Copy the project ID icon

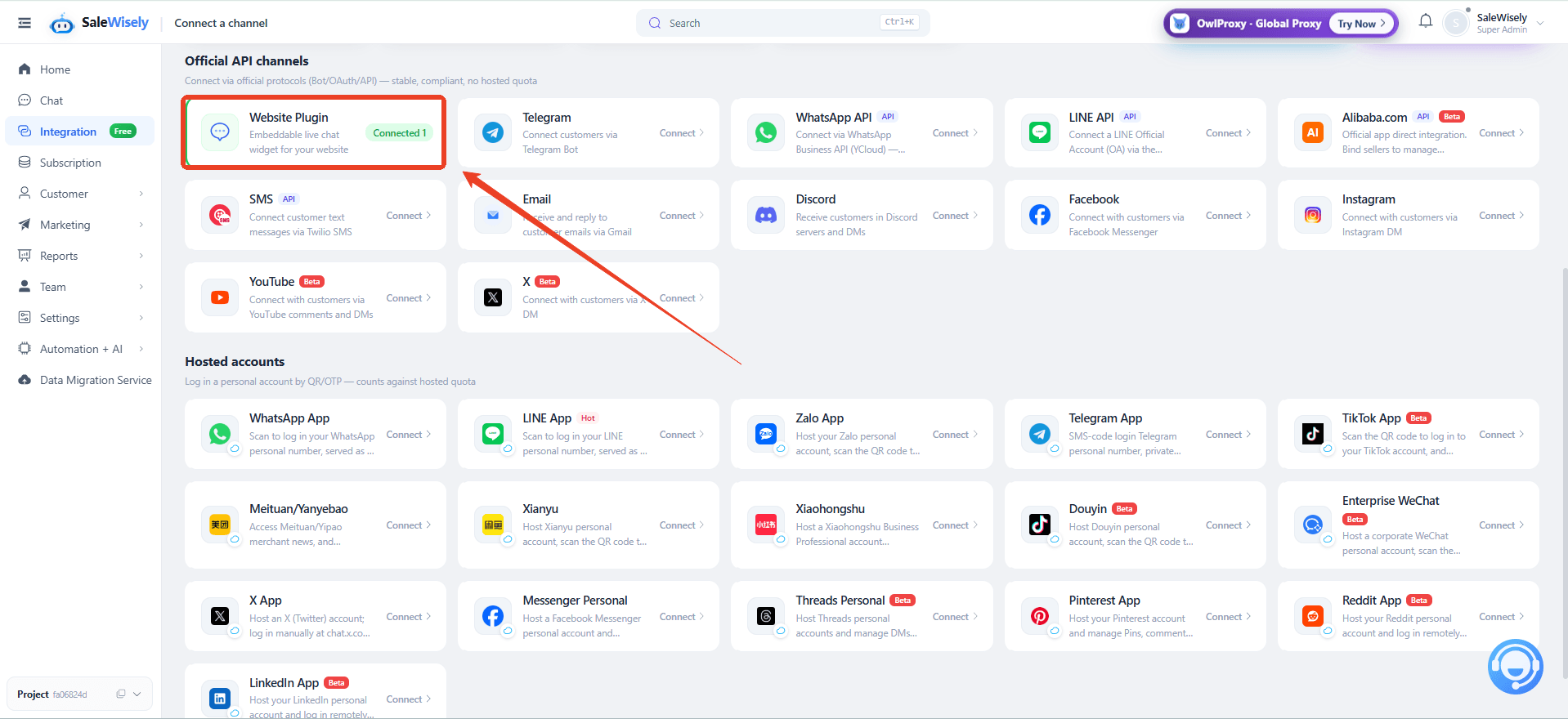pyautogui.click(x=120, y=694)
